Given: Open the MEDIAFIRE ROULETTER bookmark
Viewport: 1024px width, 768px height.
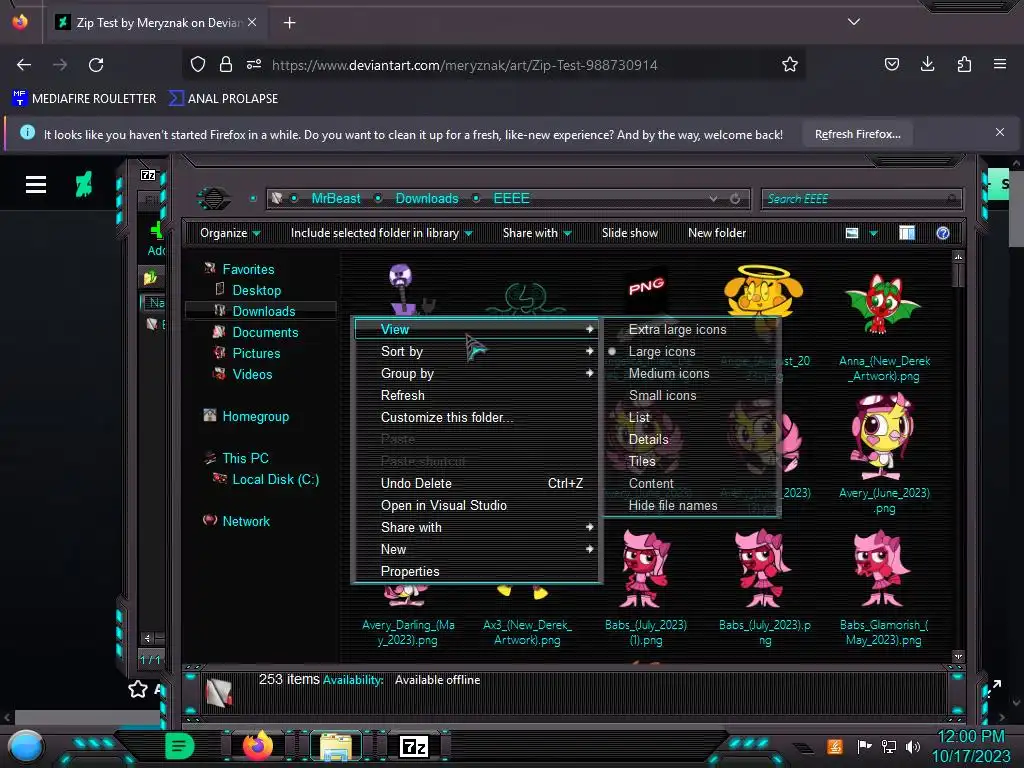Looking at the screenshot, I should coord(84,99).
